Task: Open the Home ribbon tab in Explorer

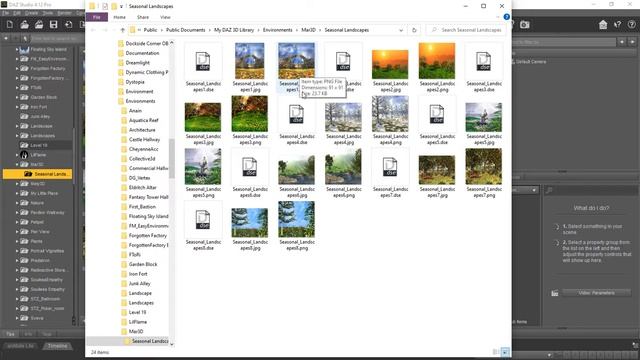Action: [x=120, y=17]
